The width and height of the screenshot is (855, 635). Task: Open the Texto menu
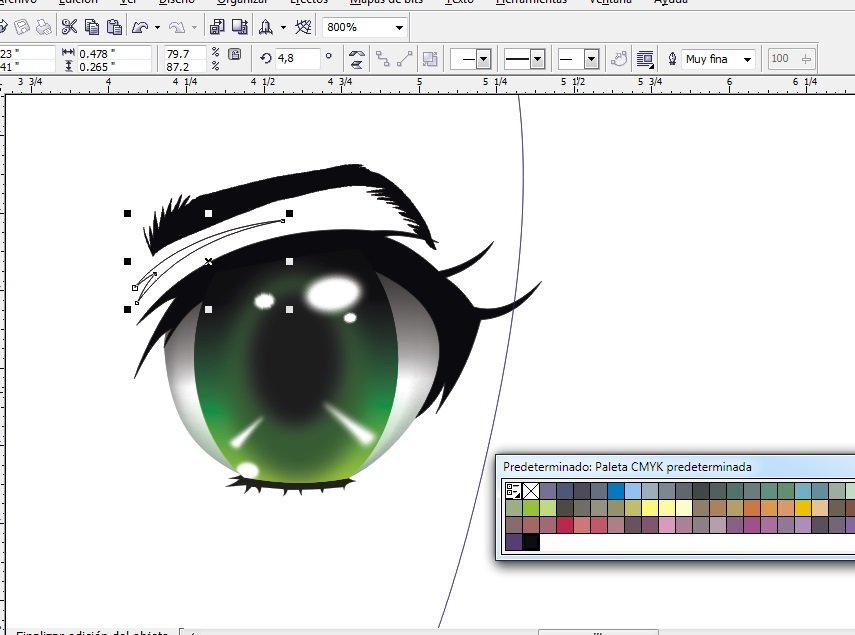(459, 2)
